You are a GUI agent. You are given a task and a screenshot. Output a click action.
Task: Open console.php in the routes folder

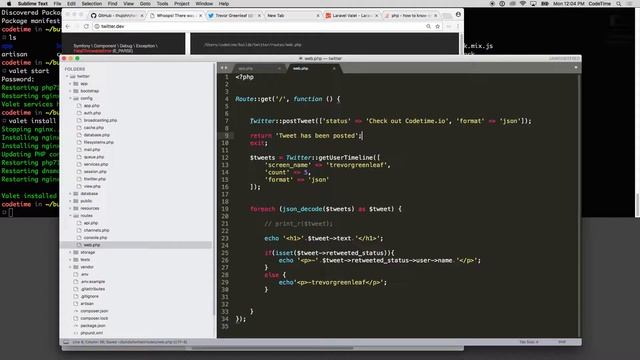click(96, 238)
